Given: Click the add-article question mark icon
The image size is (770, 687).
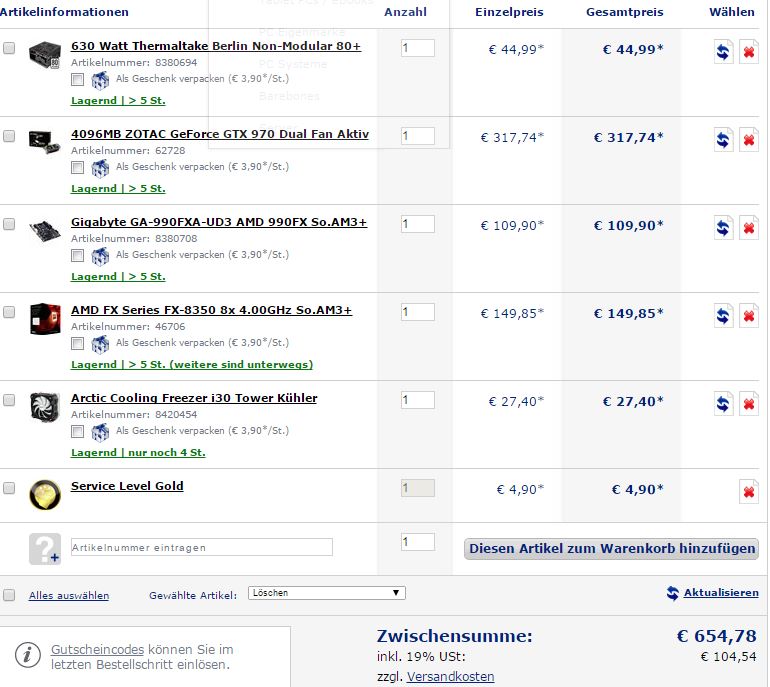Looking at the screenshot, I should pyautogui.click(x=45, y=549).
